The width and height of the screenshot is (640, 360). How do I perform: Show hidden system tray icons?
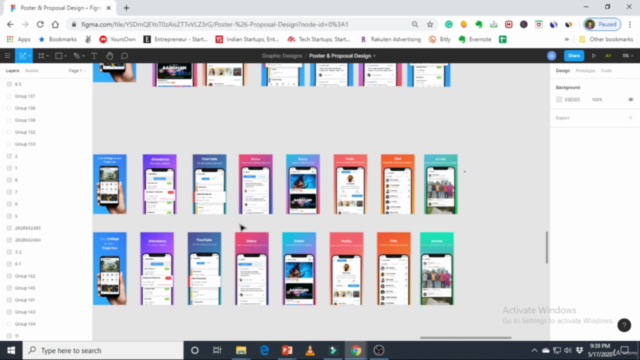coord(534,351)
